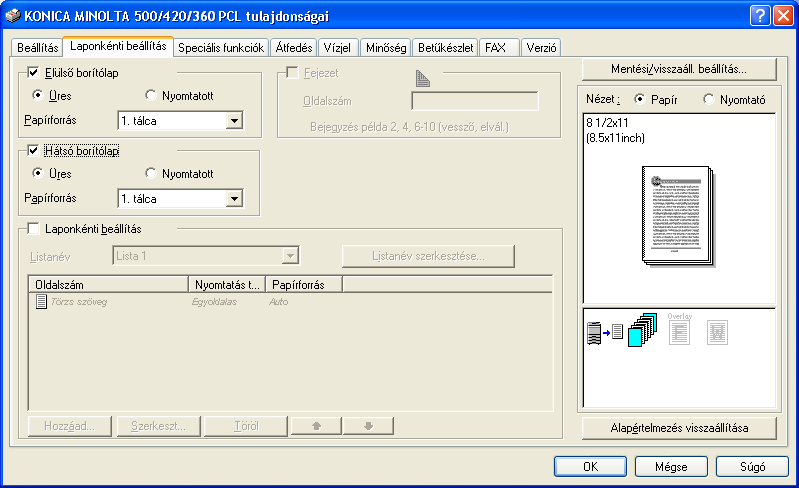Click the Szerkeszt button
This screenshot has height=488, width=799.
158,426
